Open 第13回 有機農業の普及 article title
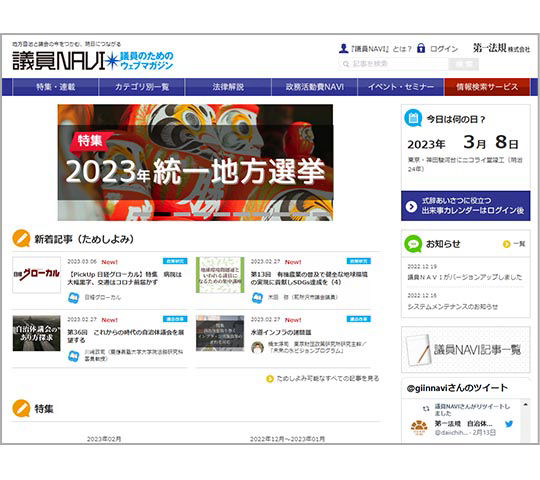The height and width of the screenshot is (480, 540). click(x=309, y=278)
